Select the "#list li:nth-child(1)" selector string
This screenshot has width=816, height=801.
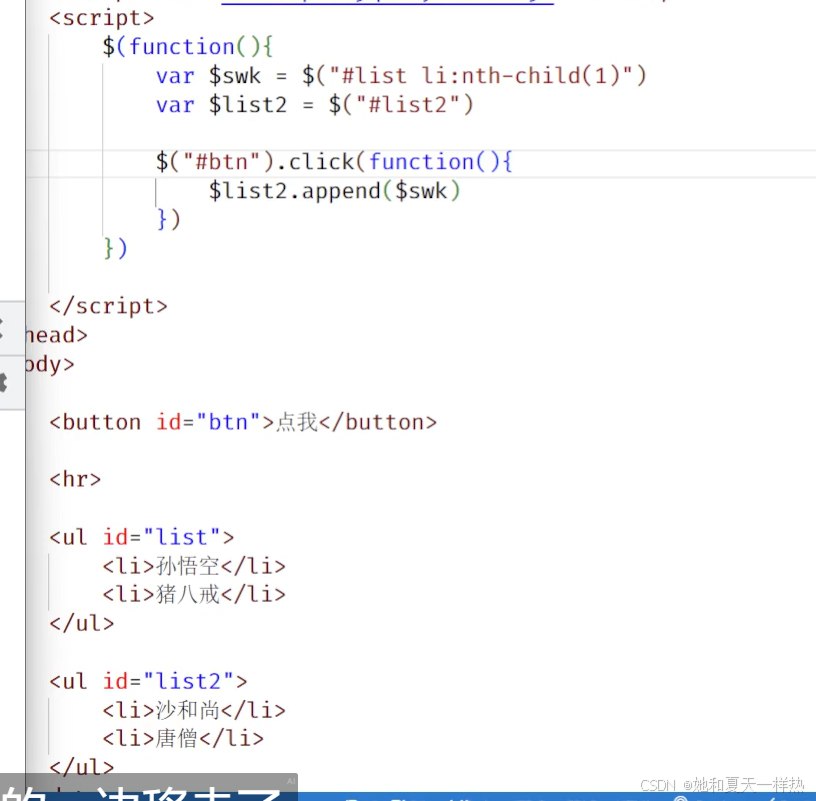481,76
